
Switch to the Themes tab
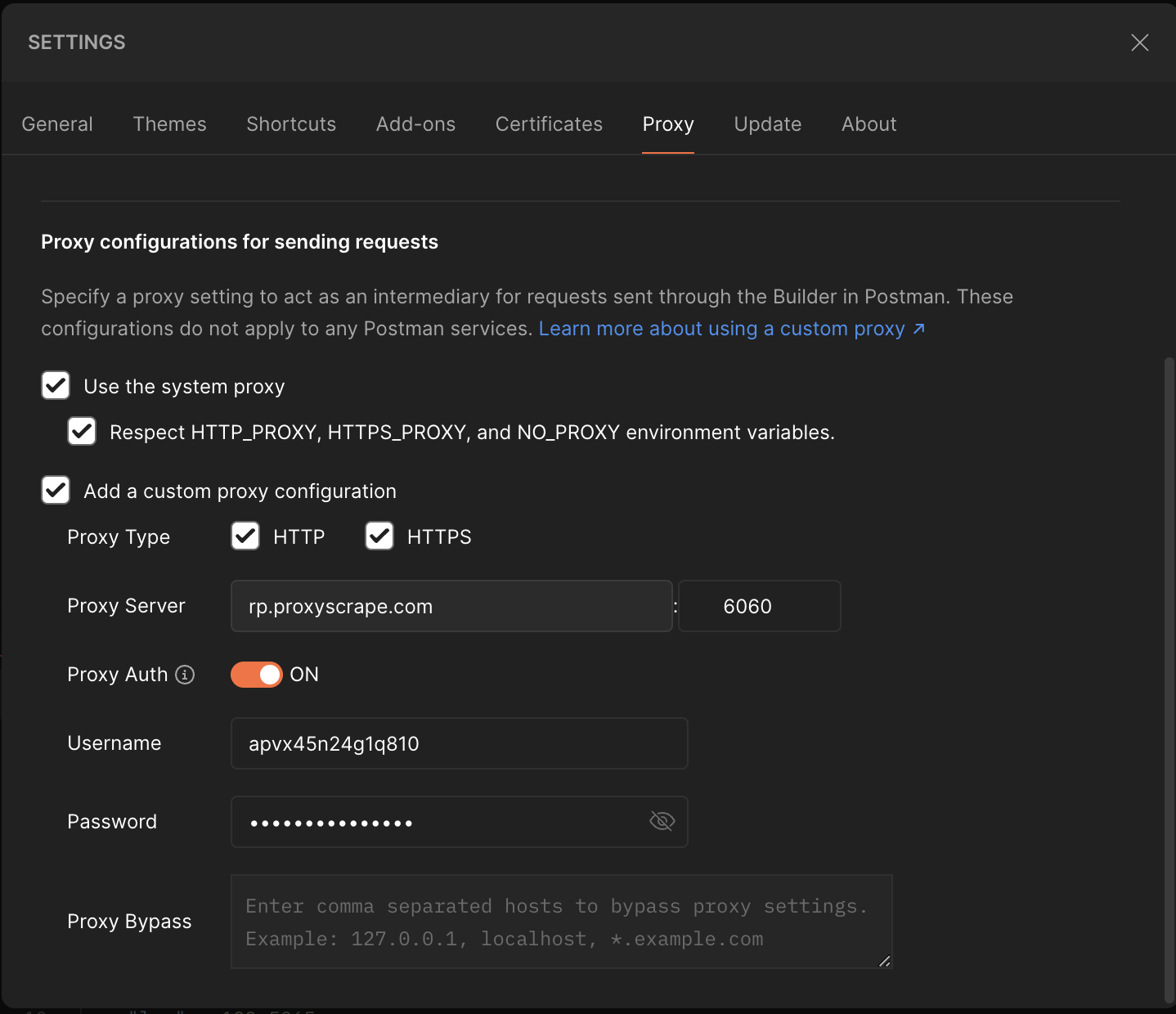(169, 123)
